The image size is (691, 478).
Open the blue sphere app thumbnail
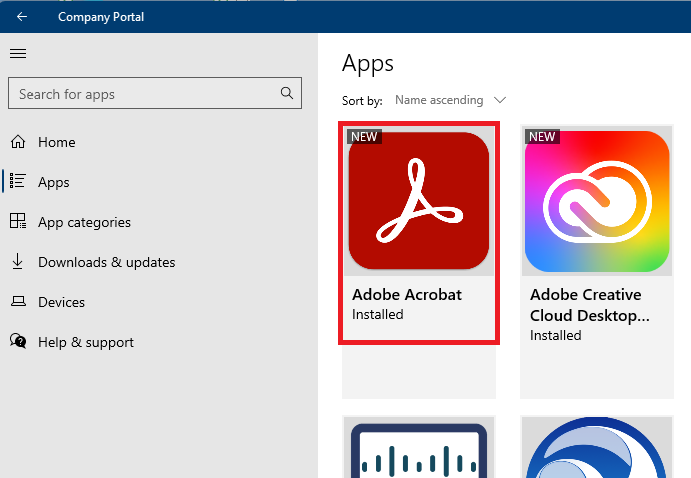coord(597,450)
